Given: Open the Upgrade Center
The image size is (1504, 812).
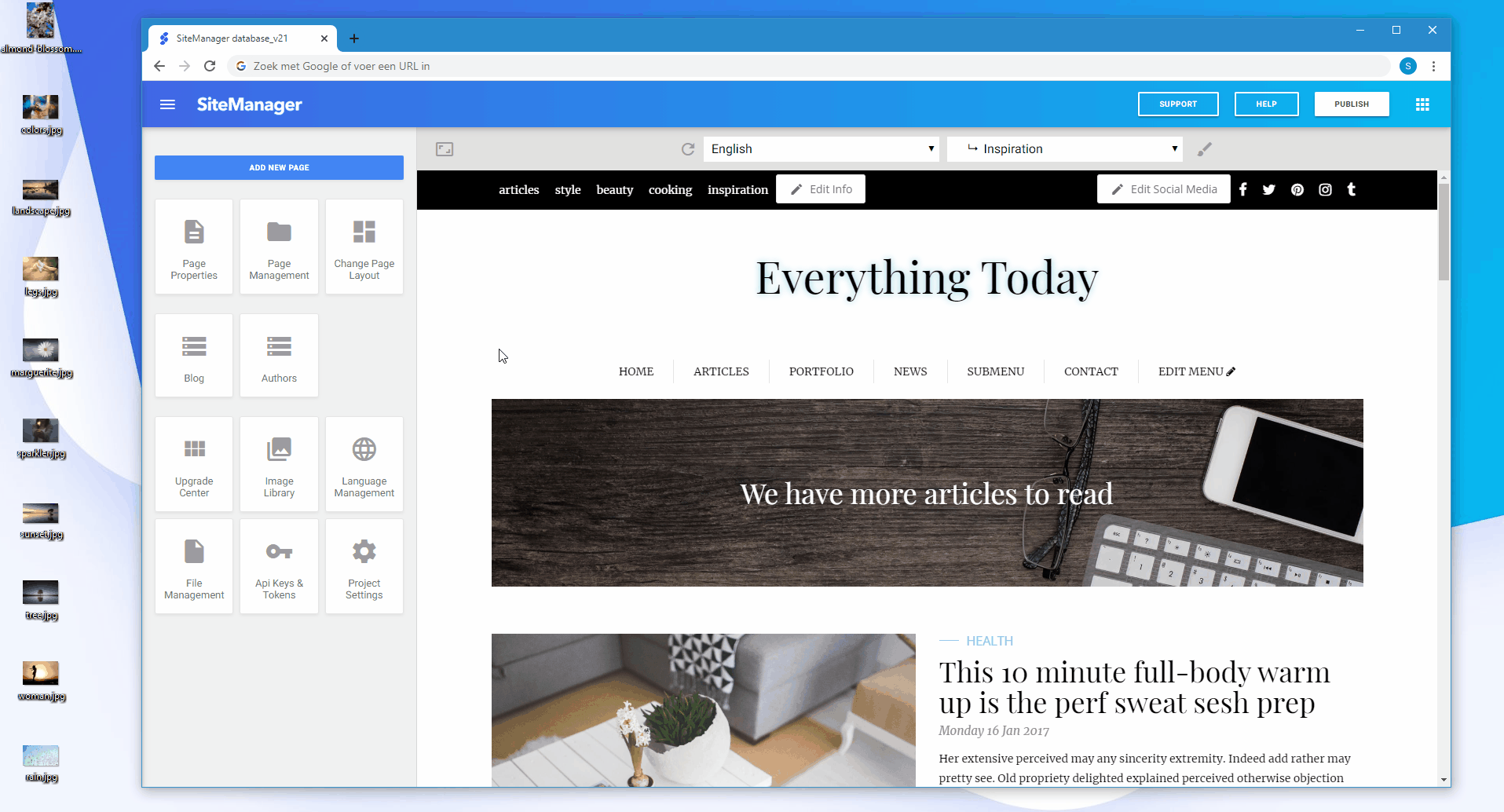Looking at the screenshot, I should [193, 463].
